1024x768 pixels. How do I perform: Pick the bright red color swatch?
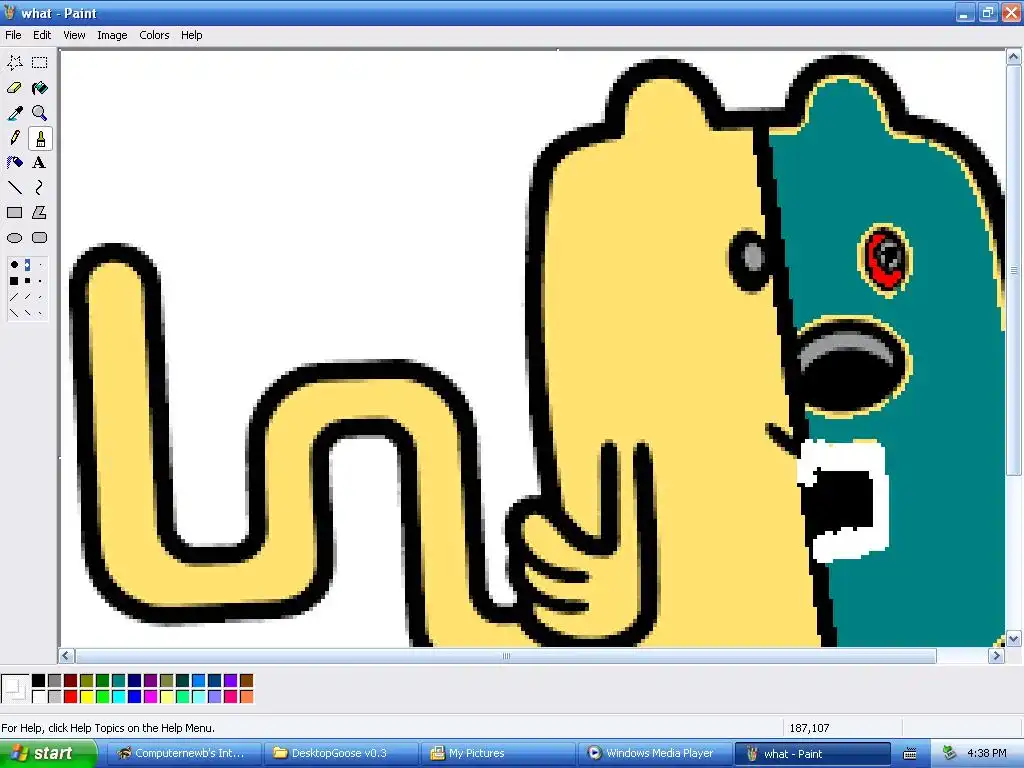71,697
